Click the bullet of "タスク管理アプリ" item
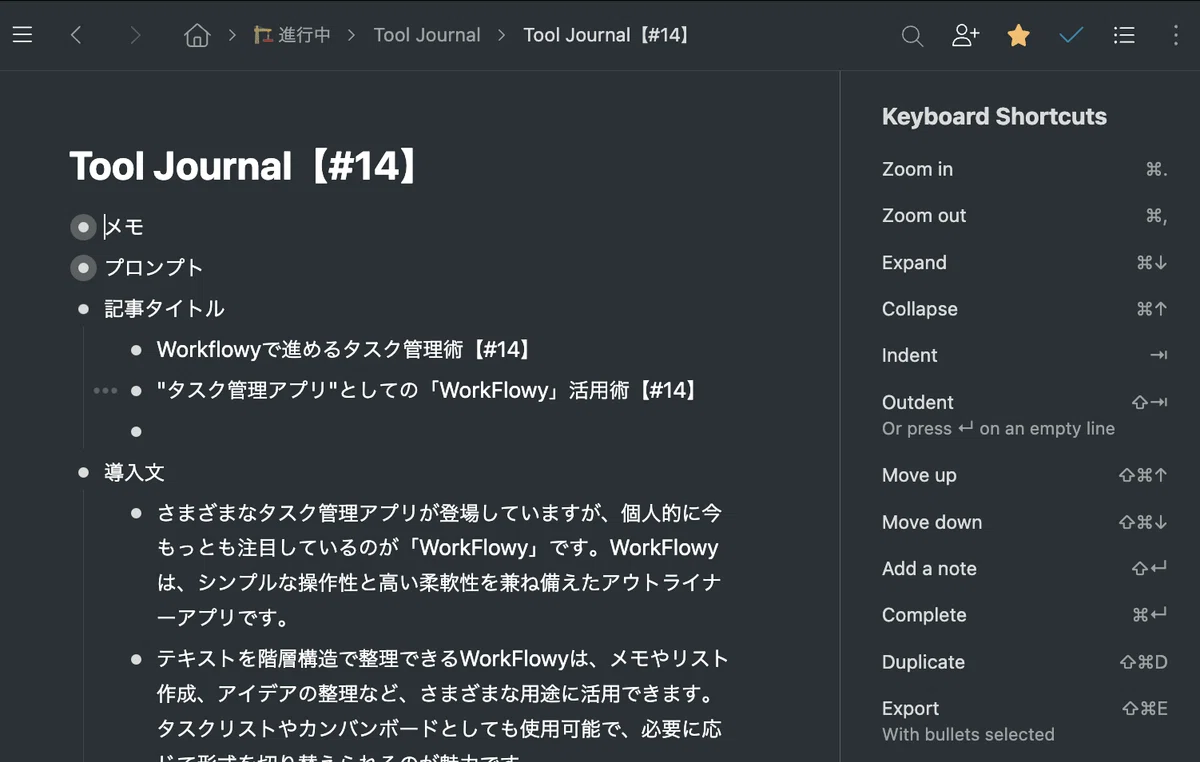This screenshot has height=762, width=1200. click(136, 391)
